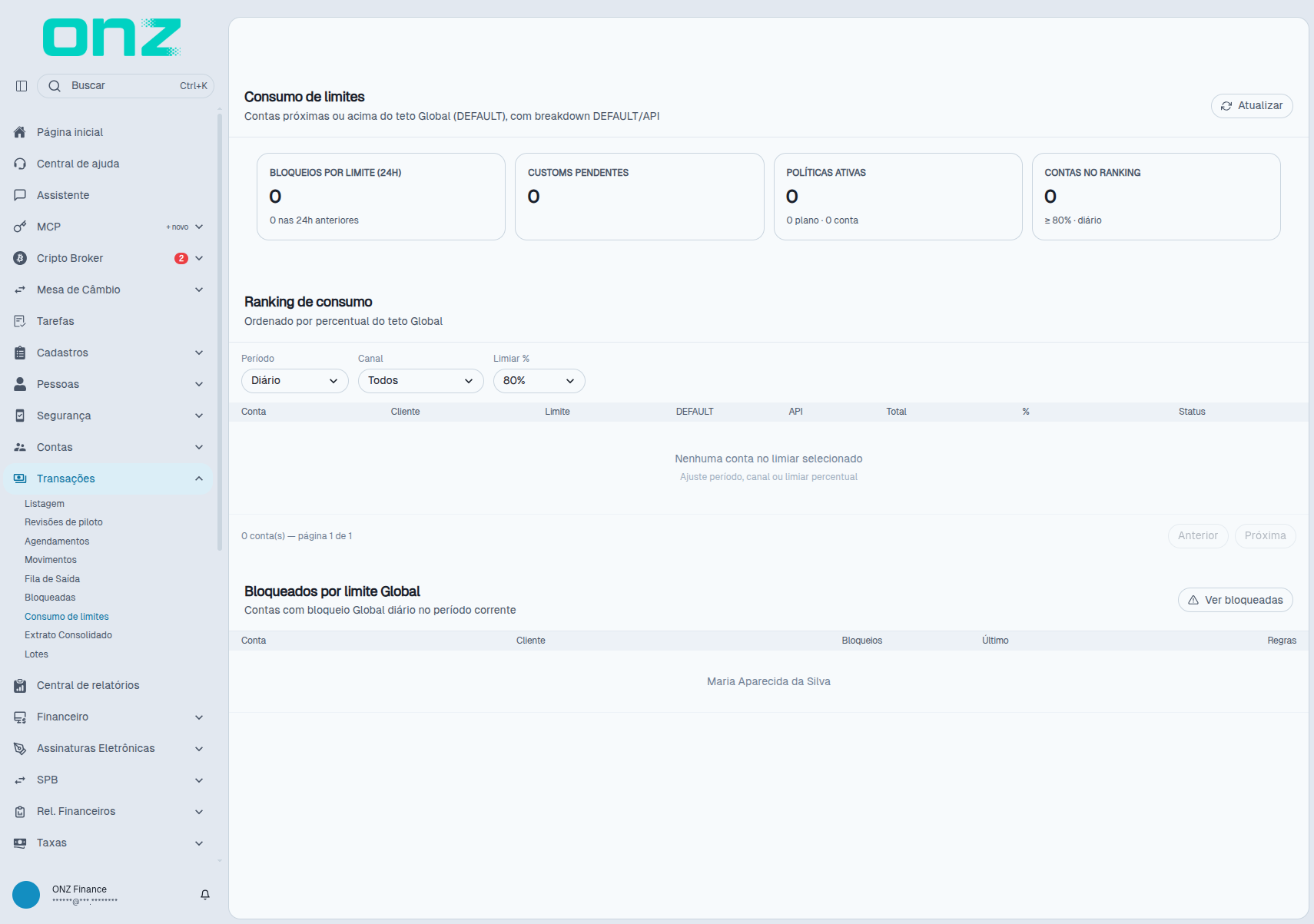Image resolution: width=1314 pixels, height=924 pixels.
Task: Go to Extrato Consolidado submenu item
Action: (68, 635)
